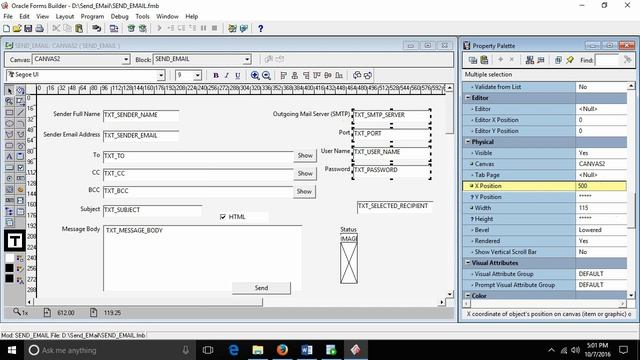The height and width of the screenshot is (360, 640).
Task: Open Help with the question mark icon
Action: pos(260,29)
